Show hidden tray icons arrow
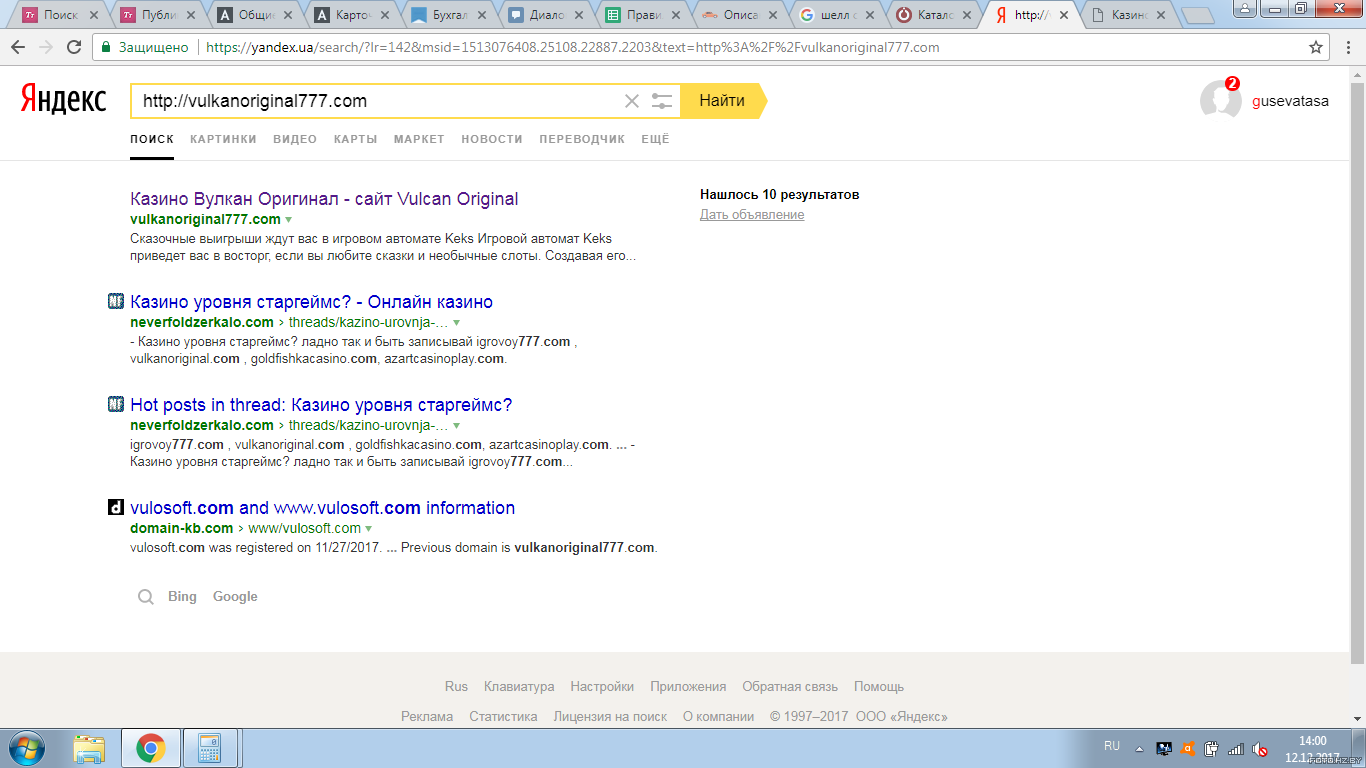This screenshot has height=768, width=1366. tap(1140, 748)
